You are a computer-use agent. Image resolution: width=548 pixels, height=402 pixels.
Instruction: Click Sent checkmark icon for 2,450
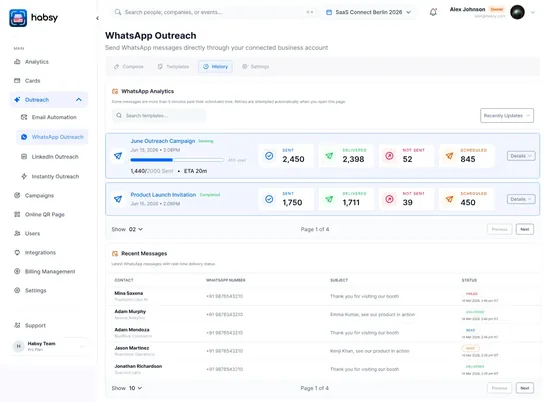269,156
